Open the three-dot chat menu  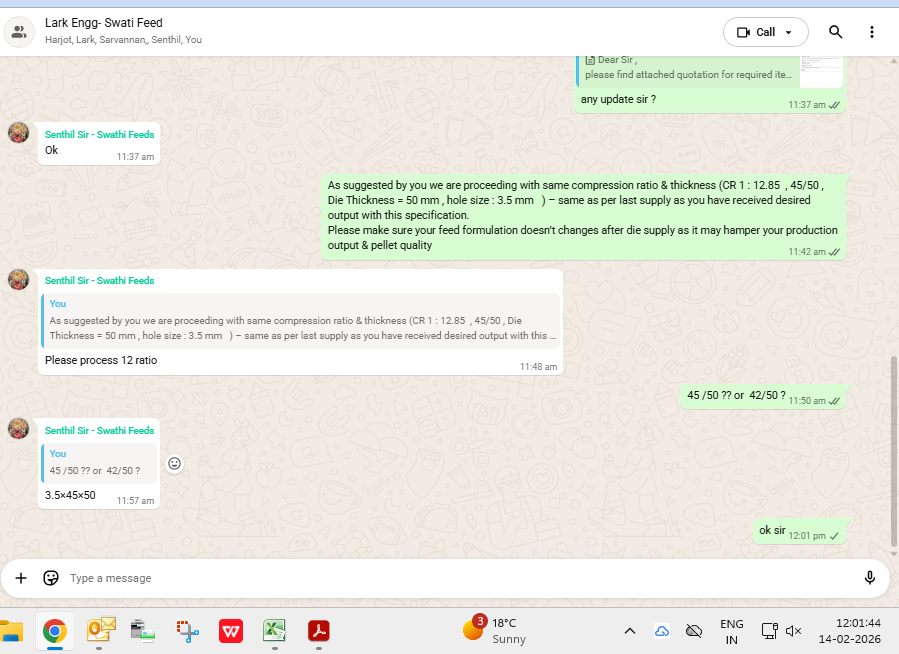871,32
